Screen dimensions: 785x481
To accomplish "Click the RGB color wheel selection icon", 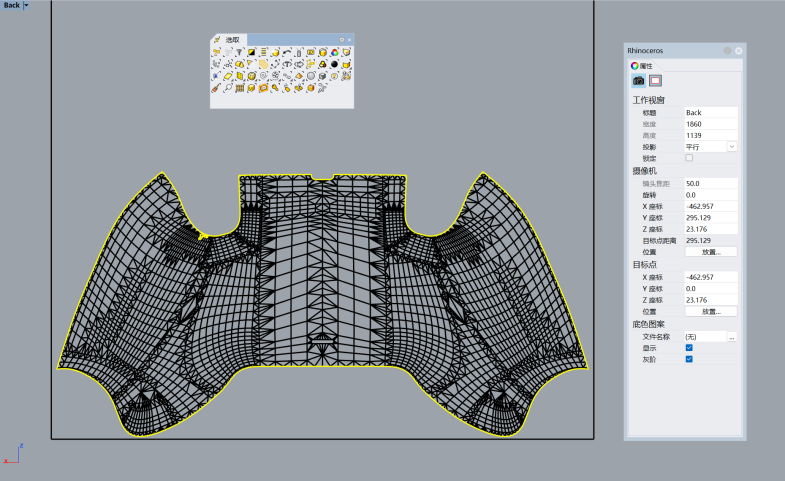I will [x=334, y=52].
